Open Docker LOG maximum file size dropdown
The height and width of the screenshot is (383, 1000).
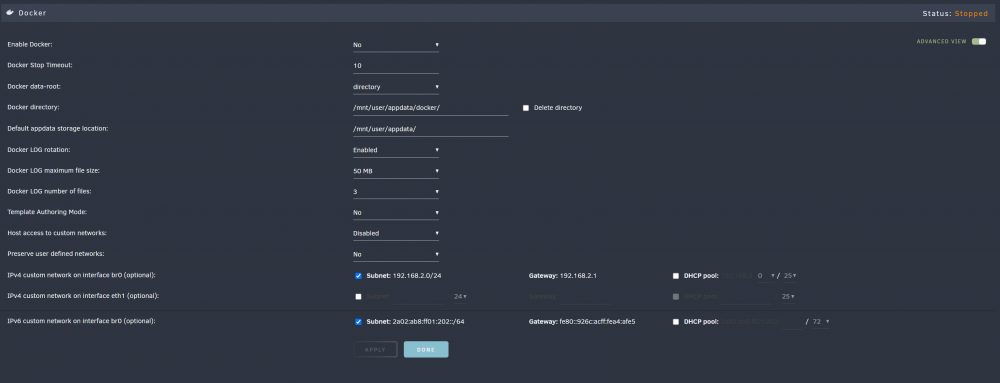(x=395, y=171)
